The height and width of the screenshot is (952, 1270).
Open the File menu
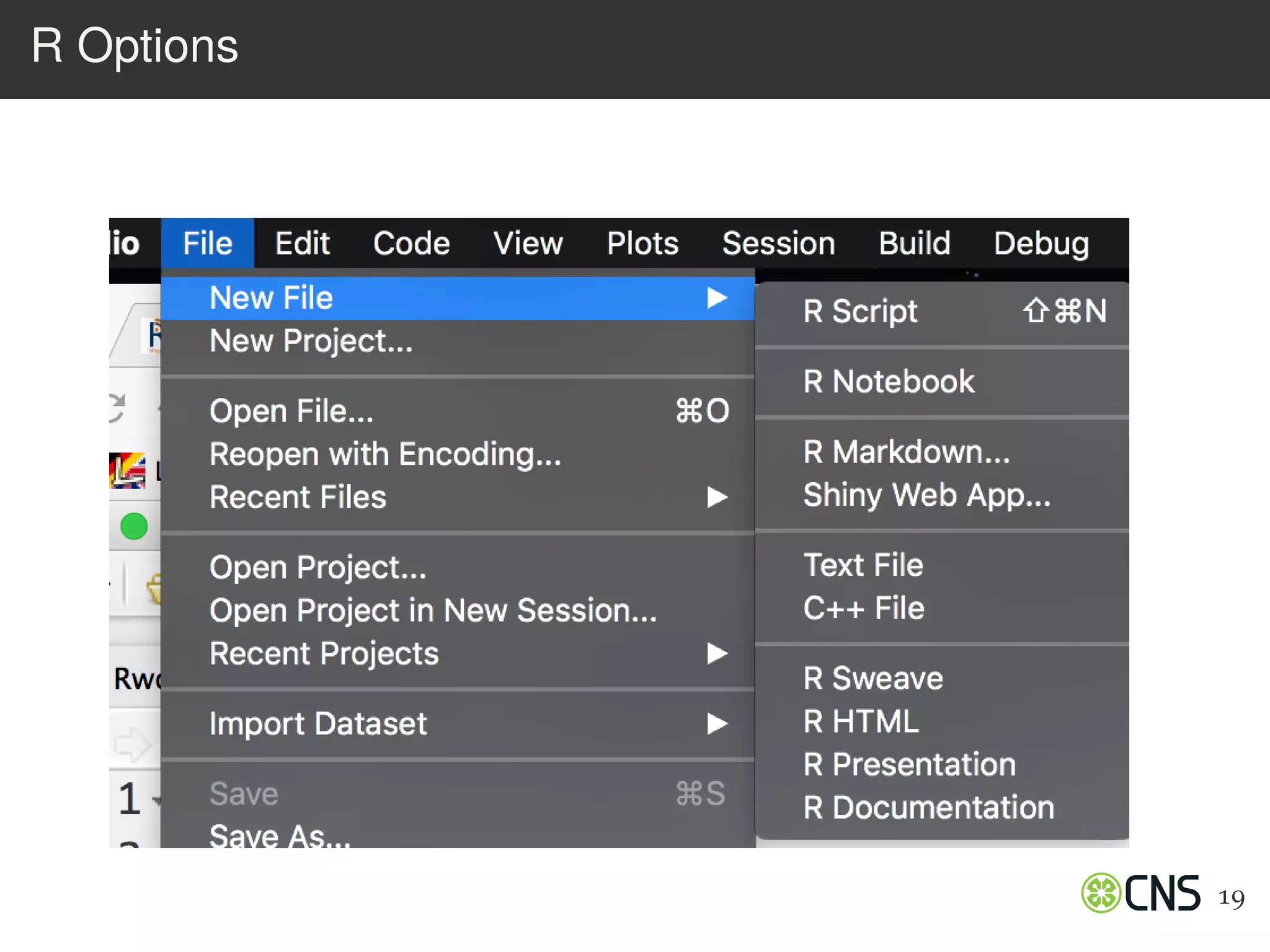click(x=207, y=243)
